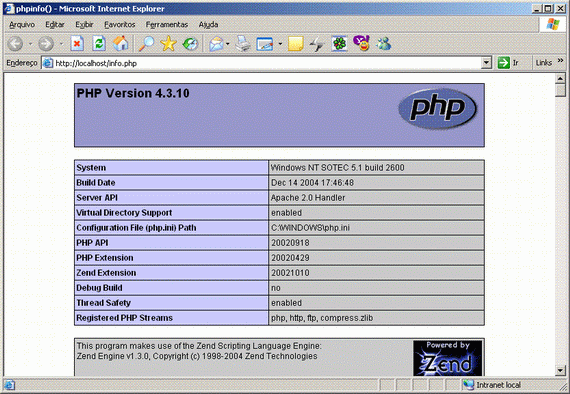This screenshot has width=570, height=394.
Task: Close the Internet Explorer window
Action: [560, 9]
